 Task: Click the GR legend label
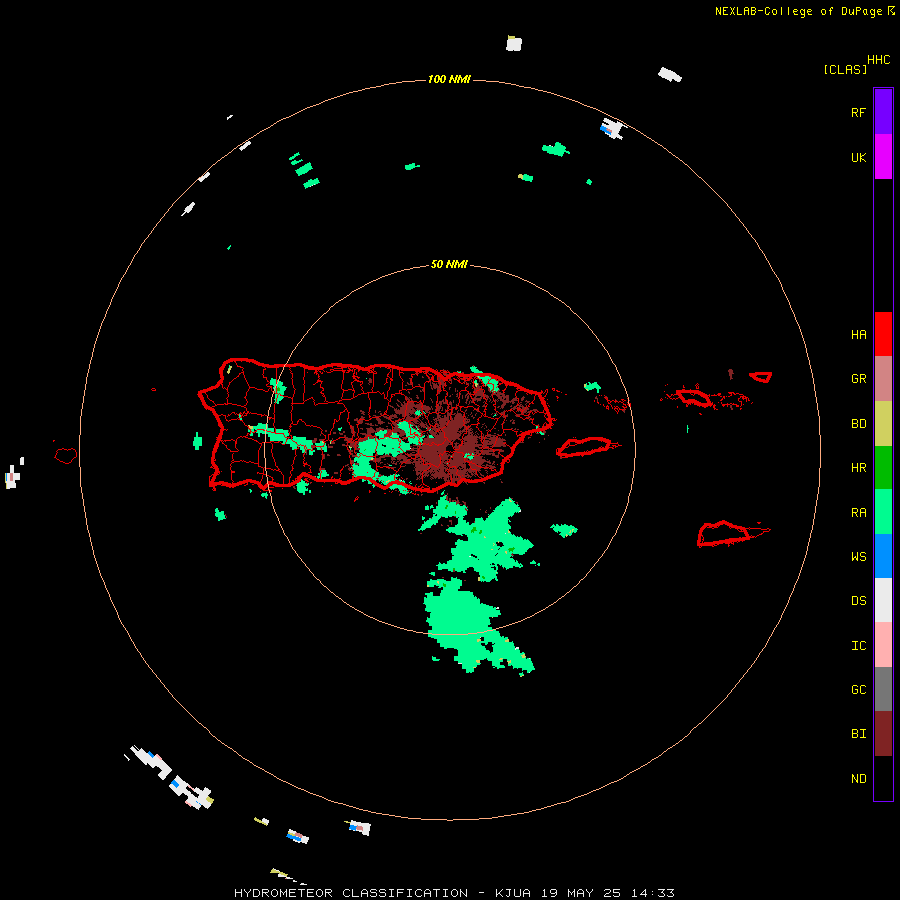(x=858, y=379)
